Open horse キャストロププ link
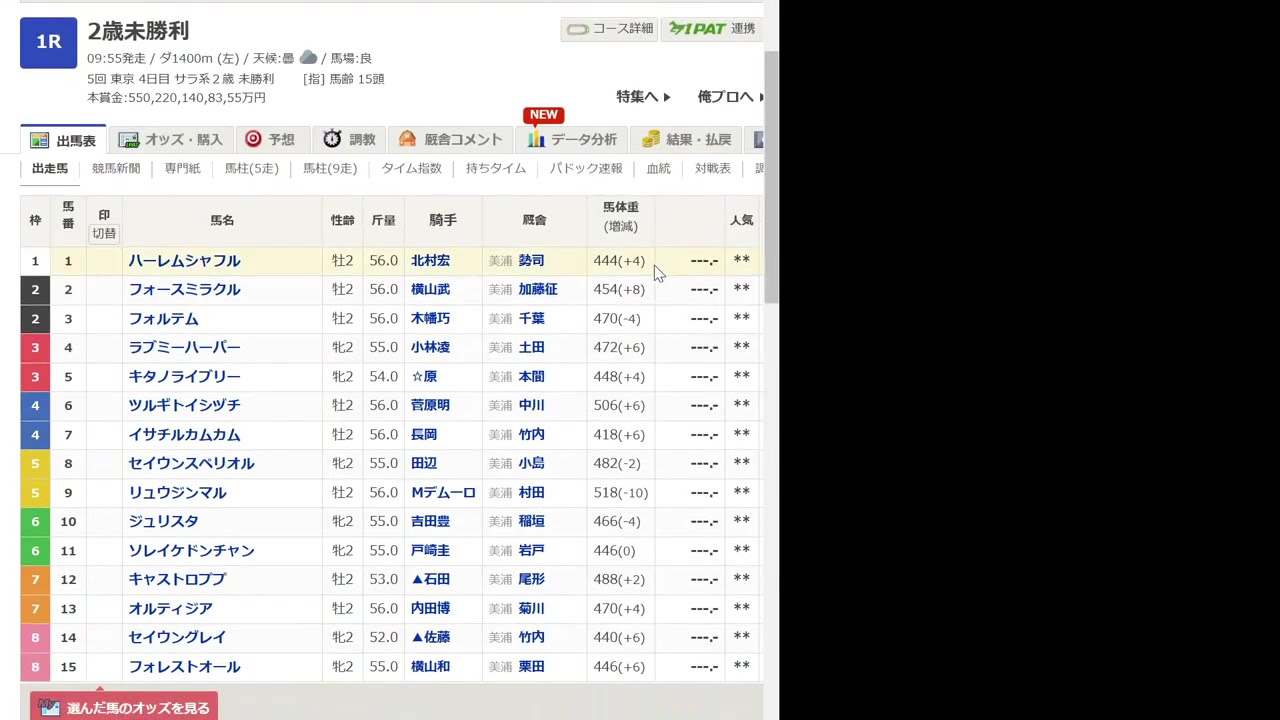The height and width of the screenshot is (720, 1280). [177, 579]
